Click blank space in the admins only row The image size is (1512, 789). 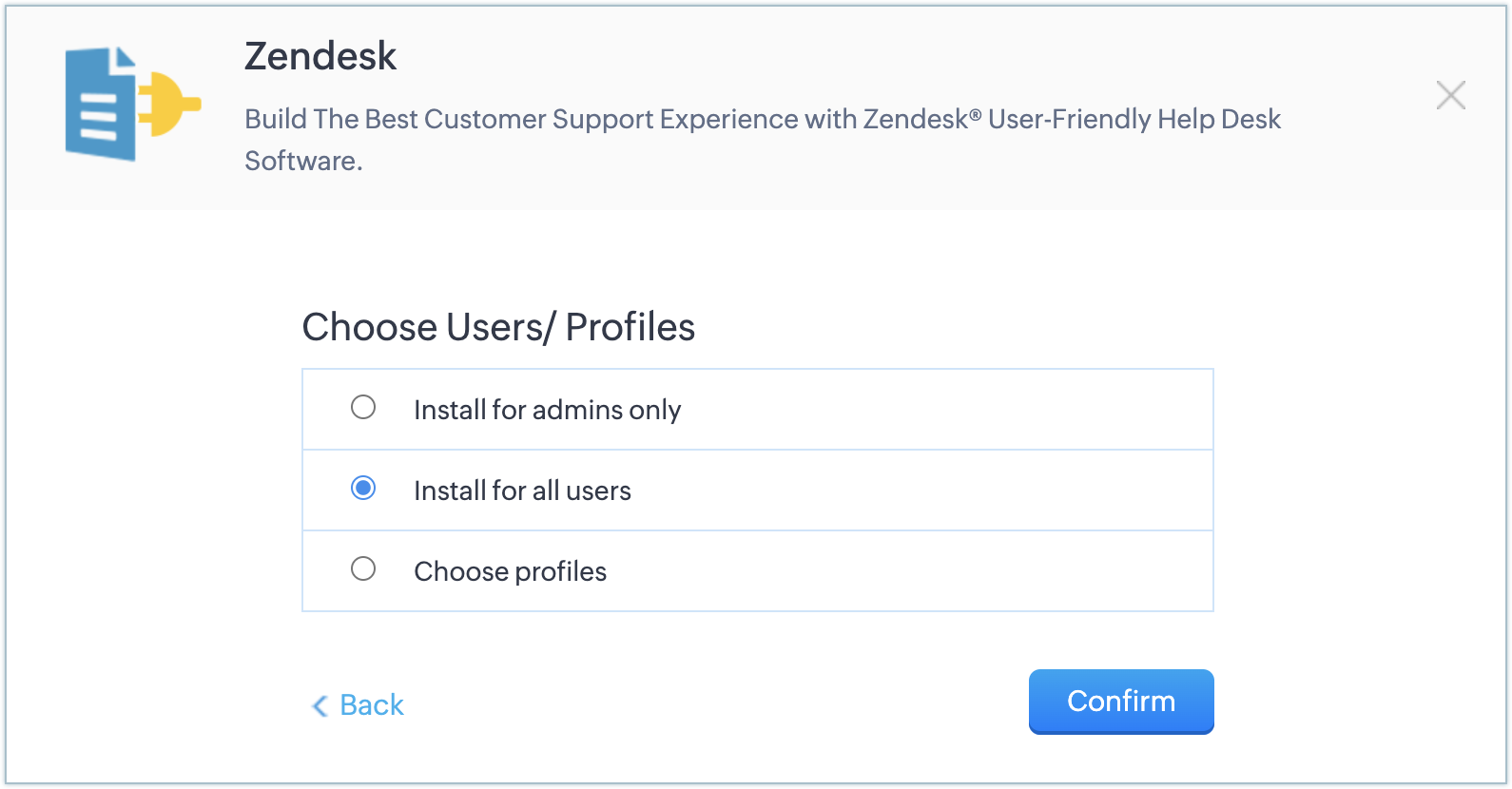951,410
